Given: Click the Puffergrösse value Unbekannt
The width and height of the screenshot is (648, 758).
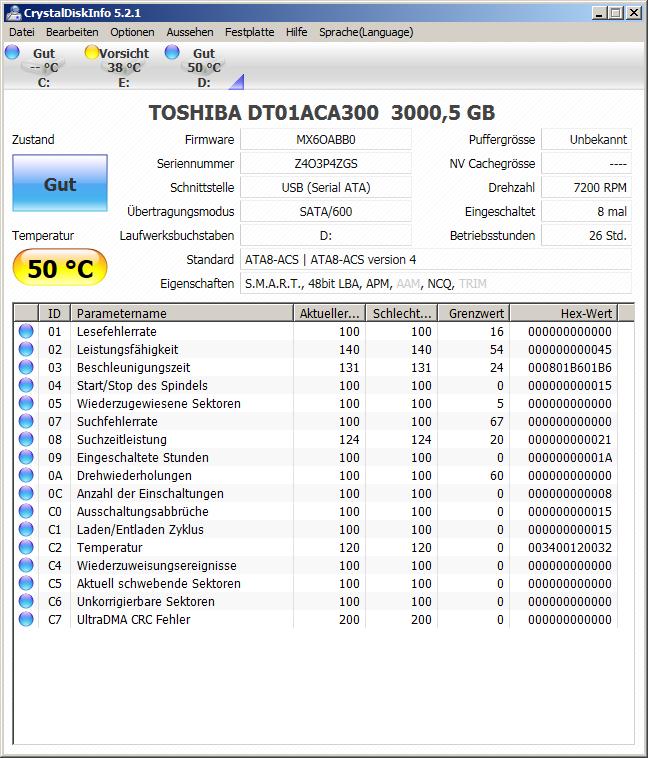Looking at the screenshot, I should tap(586, 140).
